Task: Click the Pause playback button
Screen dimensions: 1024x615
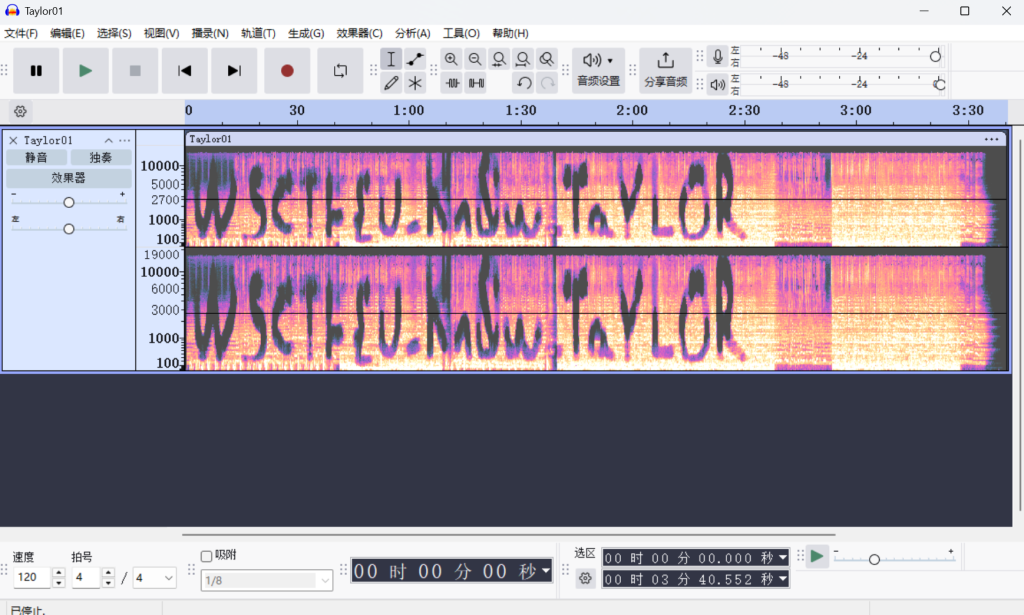Action: [36, 71]
